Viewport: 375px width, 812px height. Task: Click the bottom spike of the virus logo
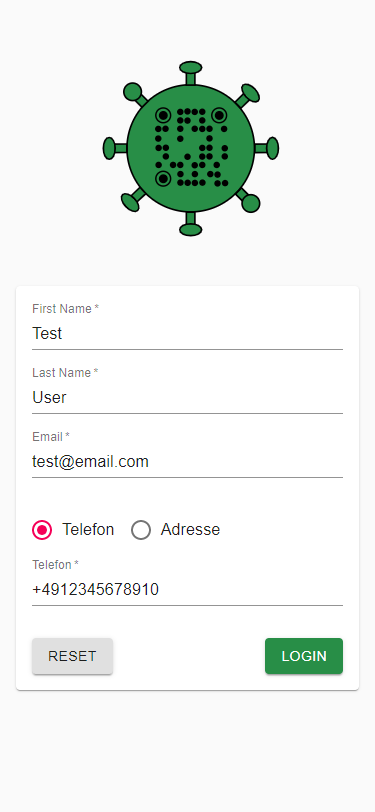(x=191, y=224)
